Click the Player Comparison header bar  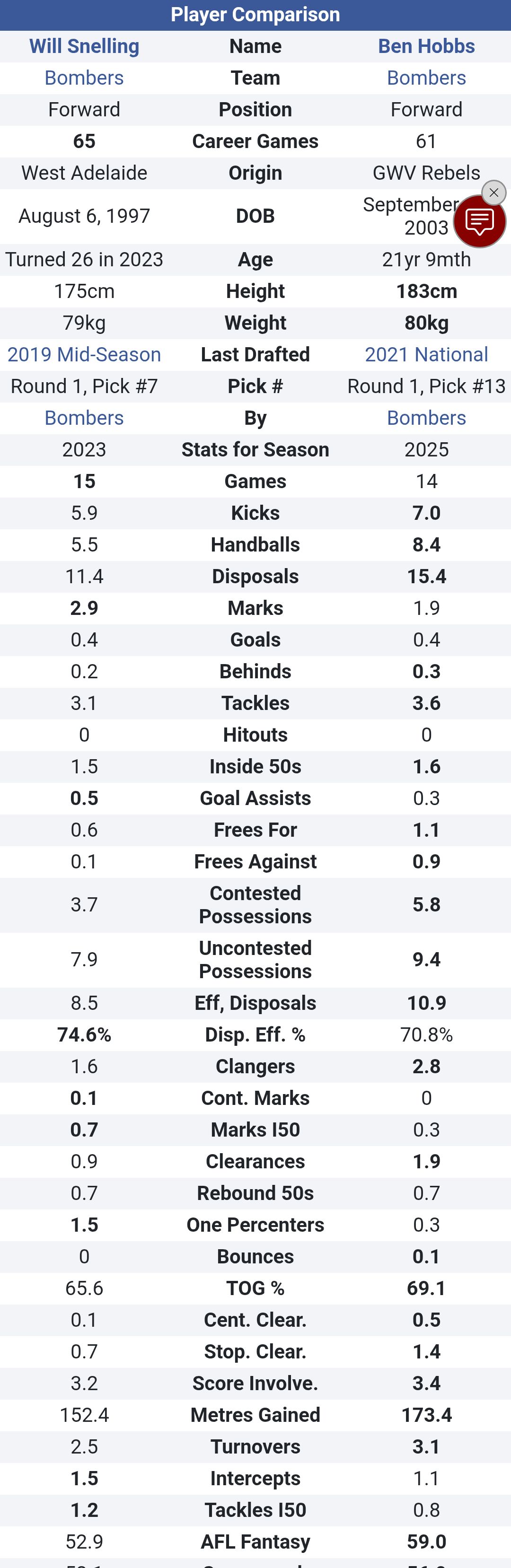click(255, 15)
